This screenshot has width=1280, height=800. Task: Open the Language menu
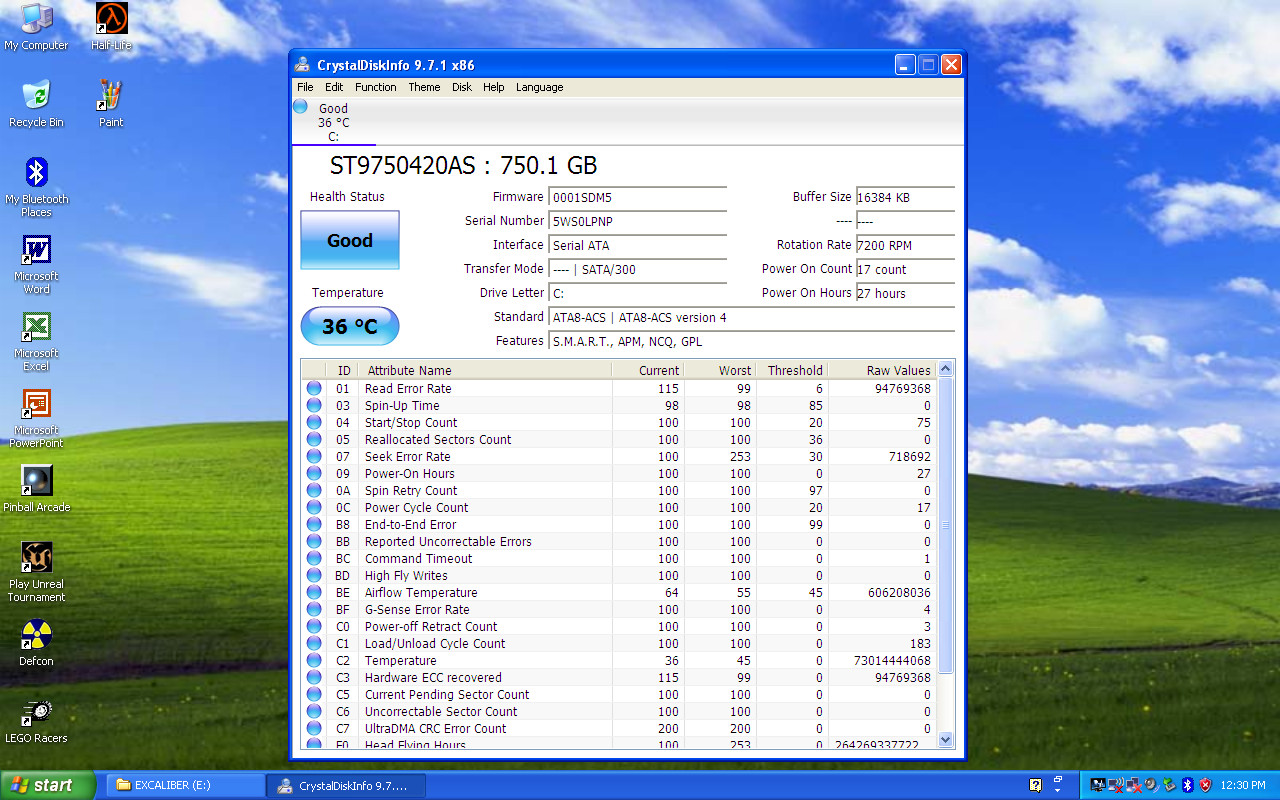click(540, 87)
